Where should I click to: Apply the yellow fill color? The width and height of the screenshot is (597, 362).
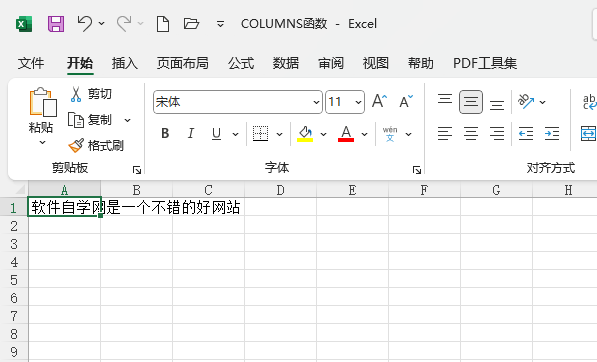[x=305, y=134]
